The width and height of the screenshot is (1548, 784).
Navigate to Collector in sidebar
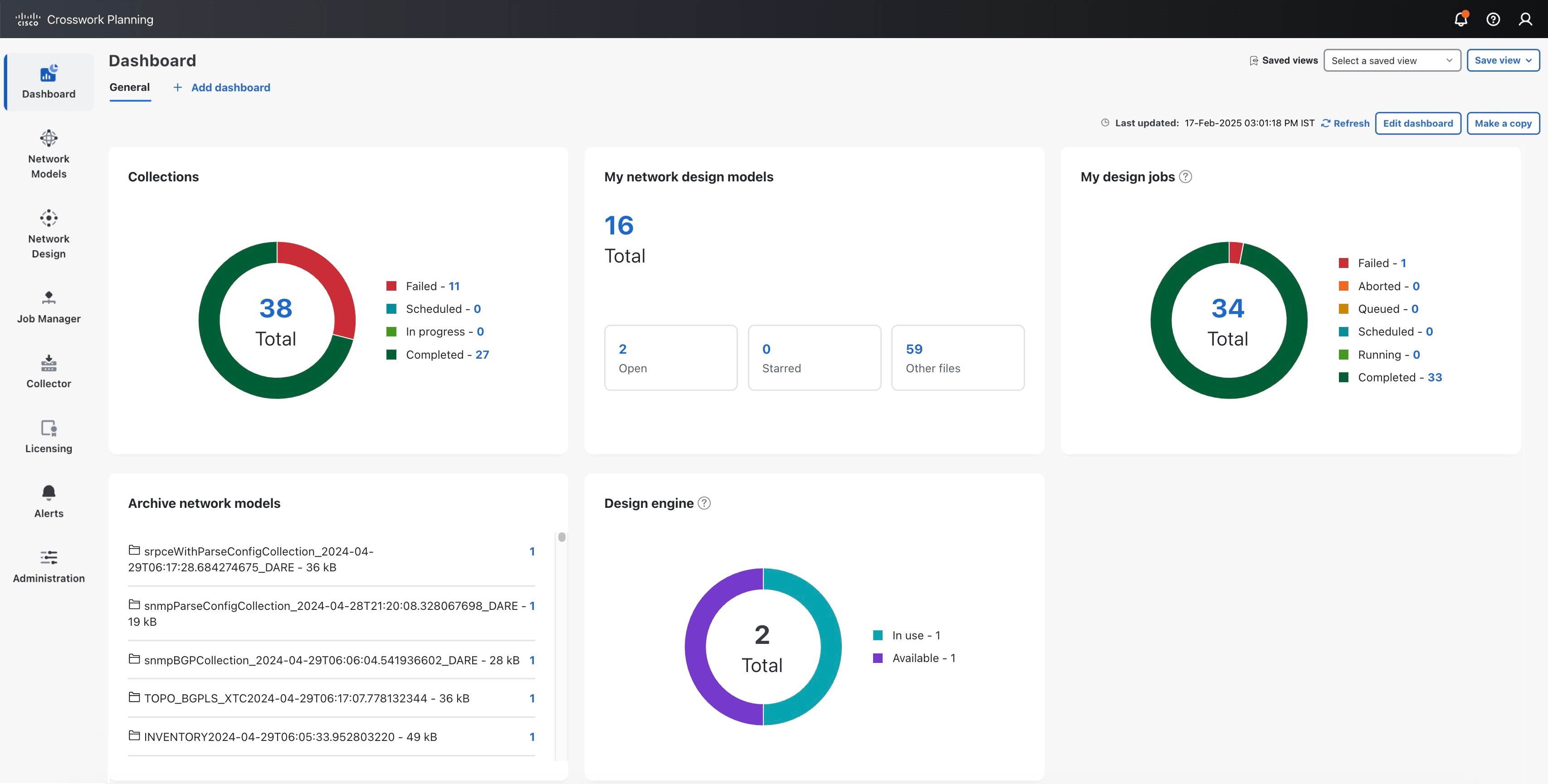(x=49, y=372)
